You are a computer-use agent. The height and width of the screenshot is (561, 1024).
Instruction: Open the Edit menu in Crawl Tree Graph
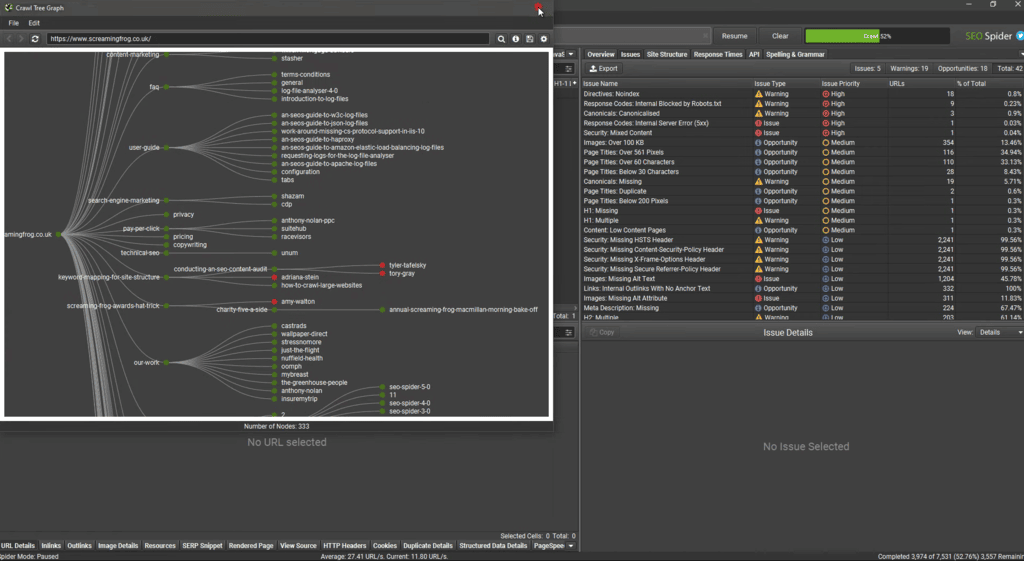pyautogui.click(x=34, y=23)
